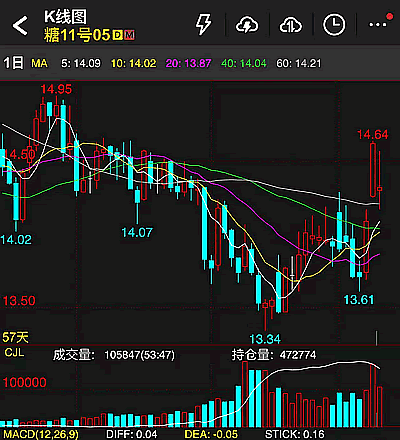Click the cloud lightning icon
The height and width of the screenshot is (440, 400).
(247, 25)
